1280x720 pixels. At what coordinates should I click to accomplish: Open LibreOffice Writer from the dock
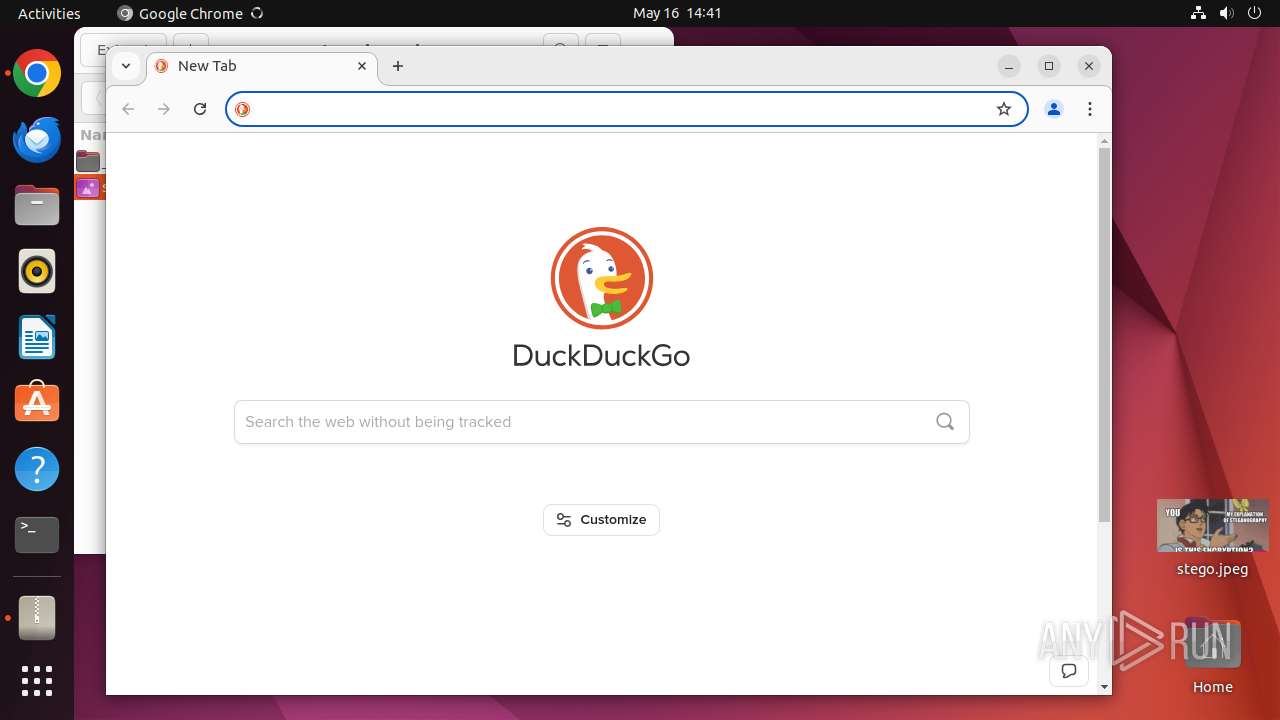tap(37, 337)
